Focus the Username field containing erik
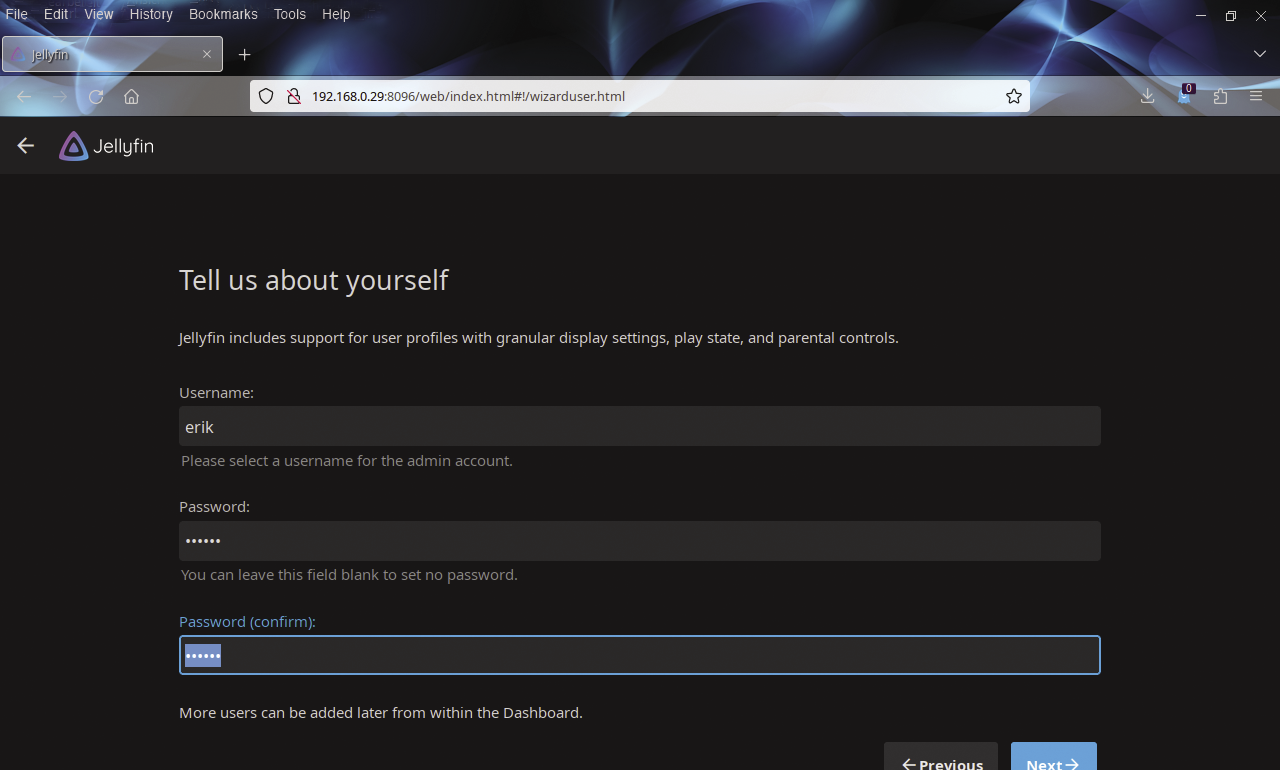 click(640, 426)
